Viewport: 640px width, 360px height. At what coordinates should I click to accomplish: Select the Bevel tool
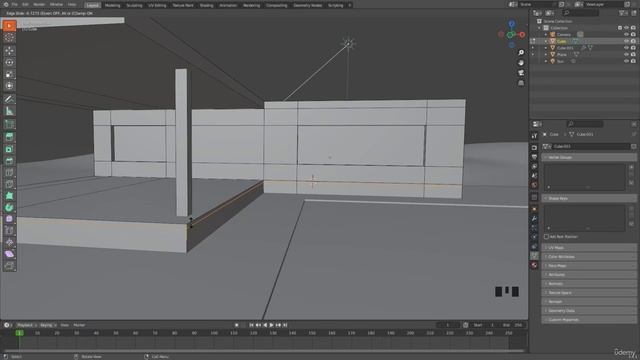[x=9, y=161]
